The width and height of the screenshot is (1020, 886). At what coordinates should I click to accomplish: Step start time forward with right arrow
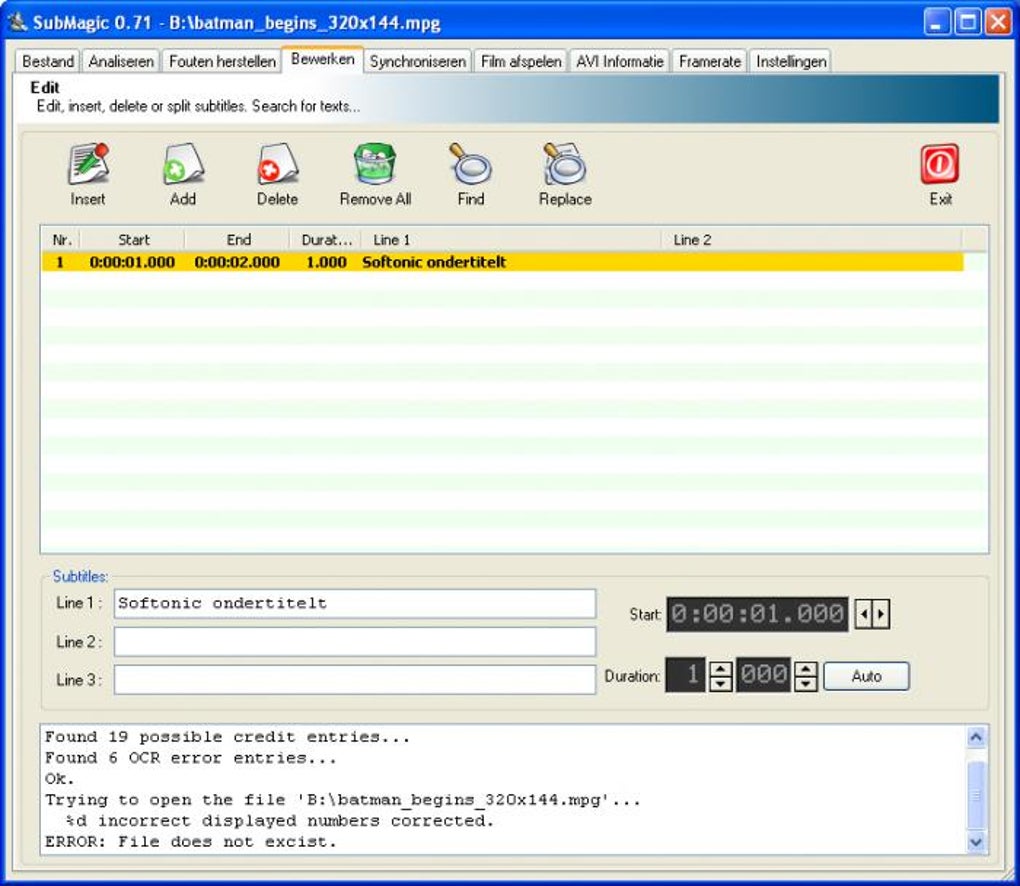[x=881, y=614]
